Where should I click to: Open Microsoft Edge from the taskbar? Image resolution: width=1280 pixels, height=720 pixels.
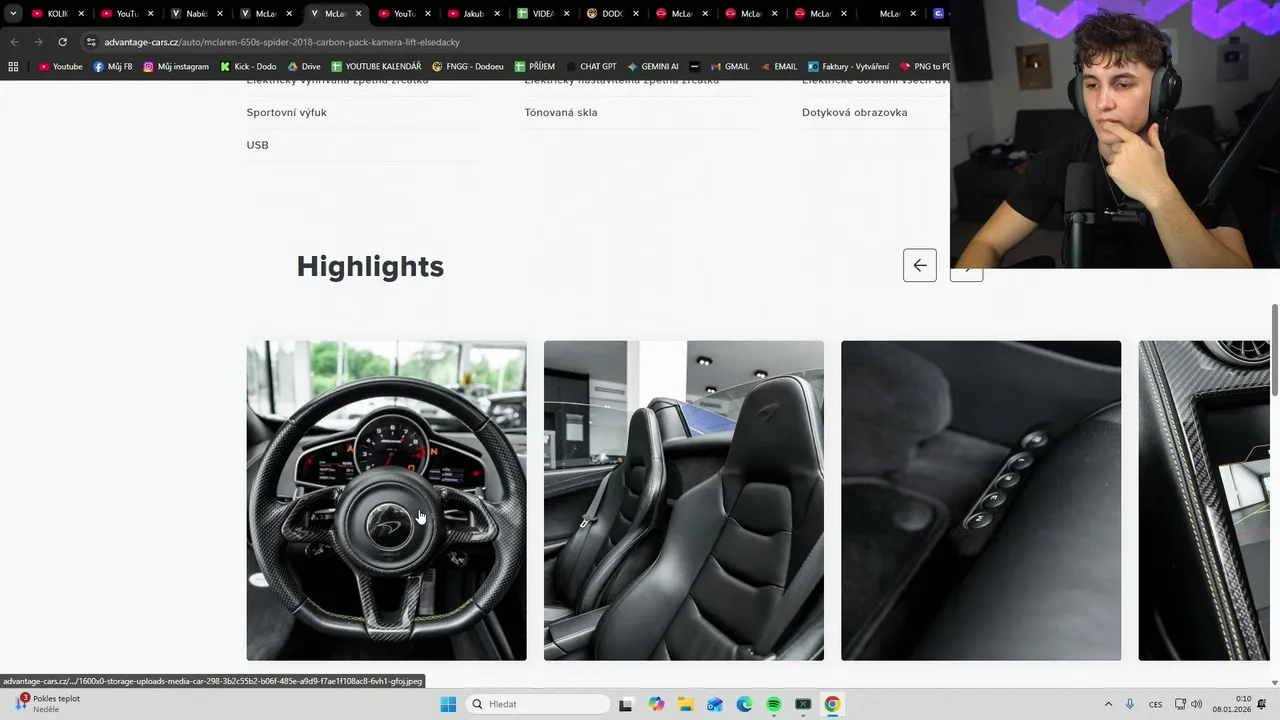point(744,704)
